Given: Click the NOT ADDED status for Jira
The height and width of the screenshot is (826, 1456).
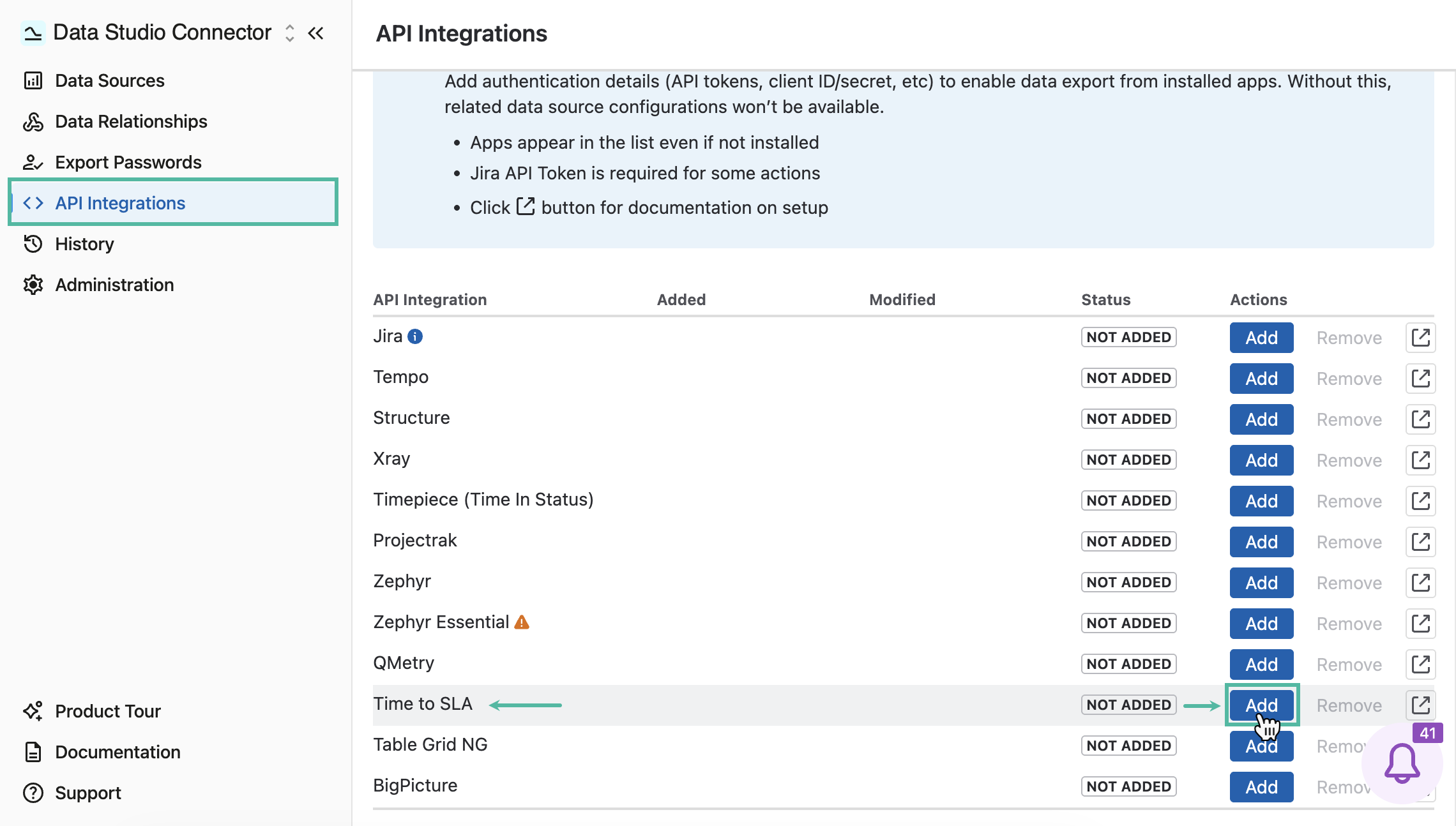Looking at the screenshot, I should [x=1128, y=337].
